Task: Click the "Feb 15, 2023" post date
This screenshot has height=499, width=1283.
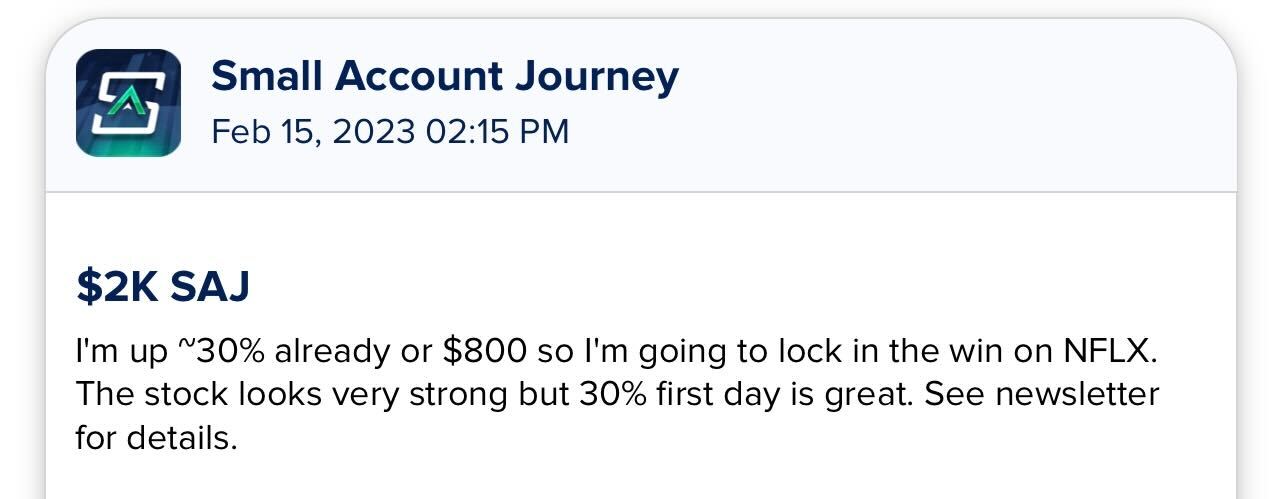Action: click(313, 131)
